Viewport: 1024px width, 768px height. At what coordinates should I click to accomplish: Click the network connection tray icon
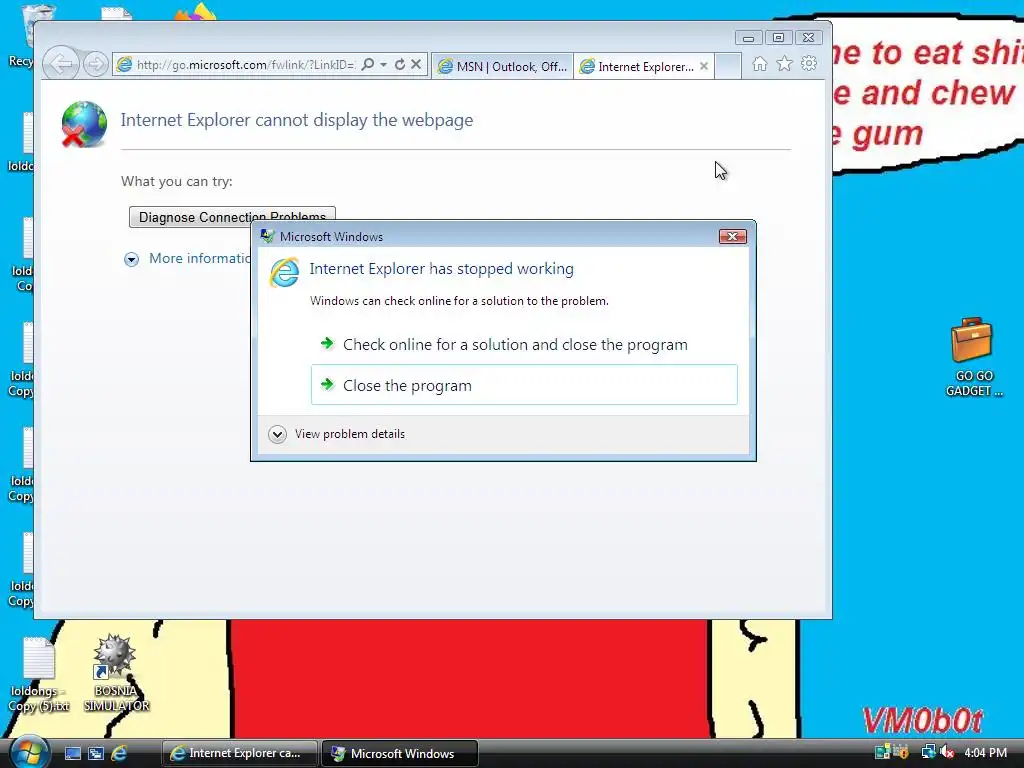pyautogui.click(x=928, y=752)
